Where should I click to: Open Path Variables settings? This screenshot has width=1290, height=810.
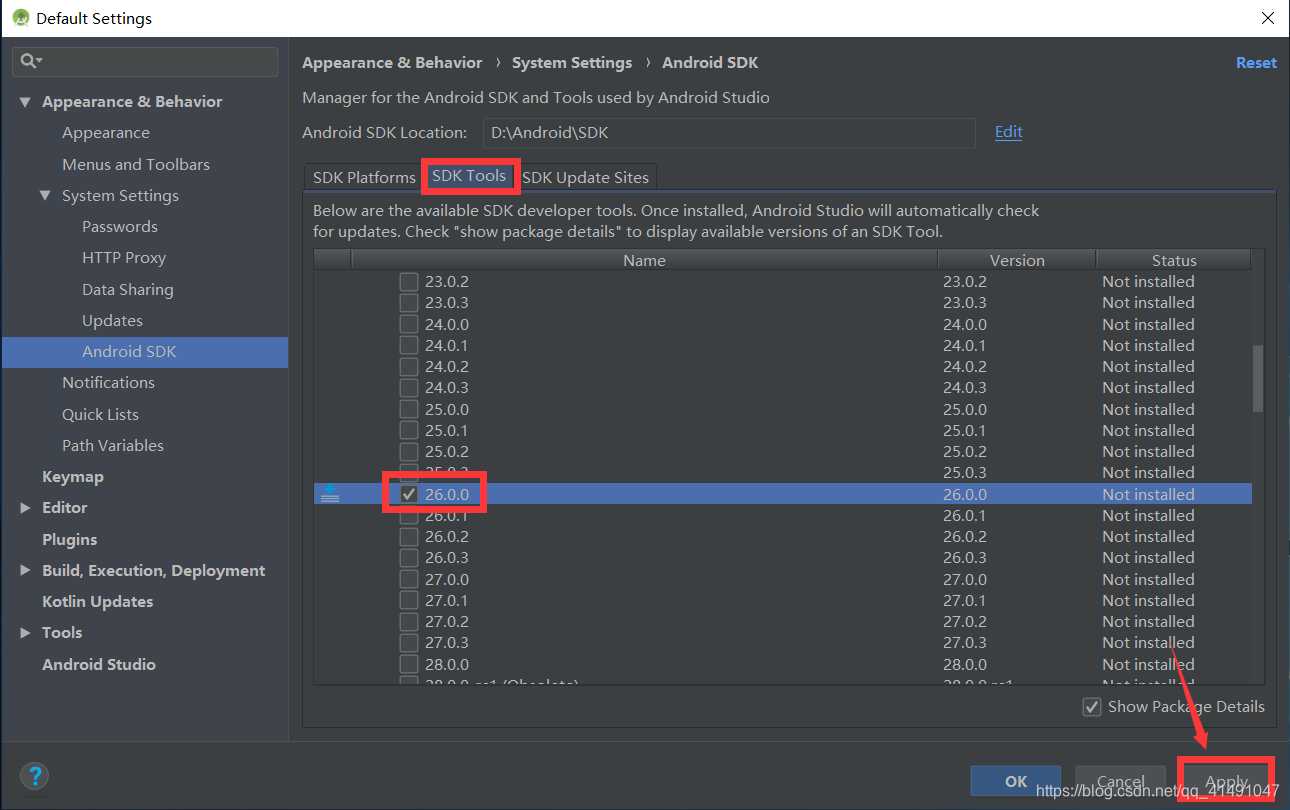(x=113, y=446)
